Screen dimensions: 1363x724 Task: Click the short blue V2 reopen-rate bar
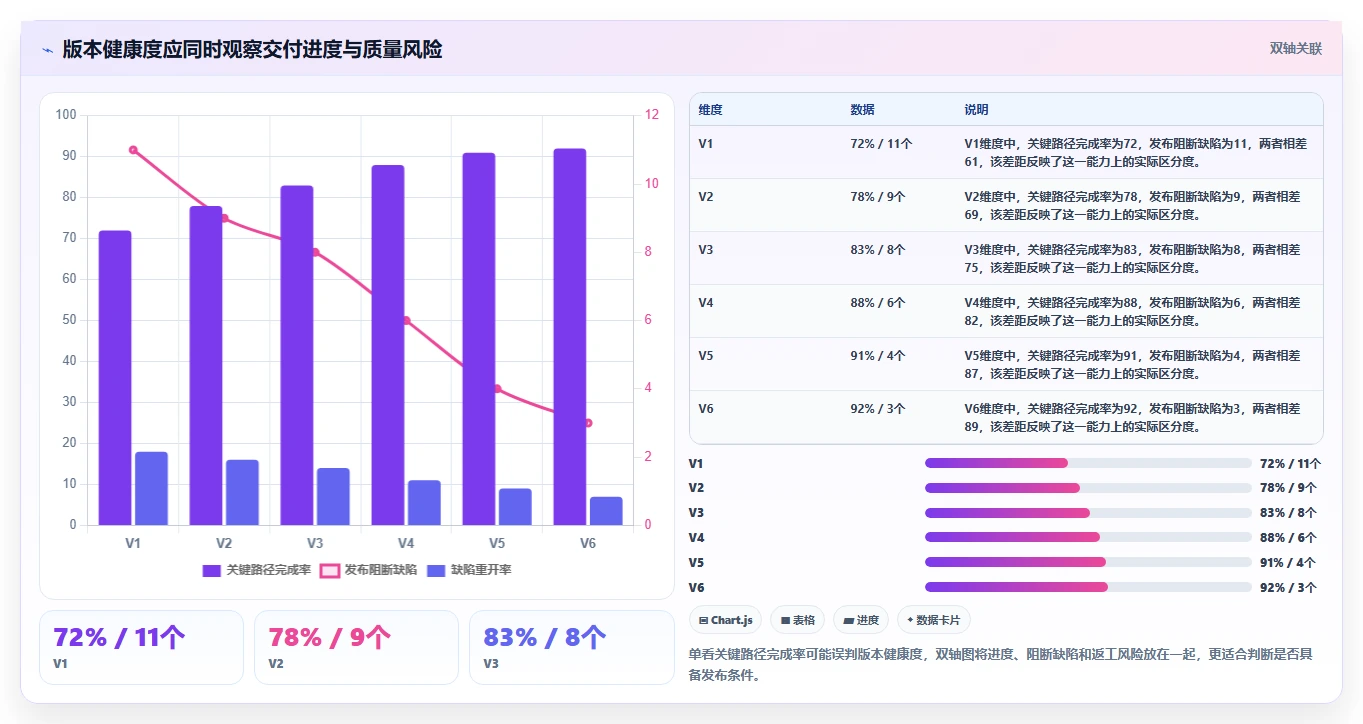[242, 492]
